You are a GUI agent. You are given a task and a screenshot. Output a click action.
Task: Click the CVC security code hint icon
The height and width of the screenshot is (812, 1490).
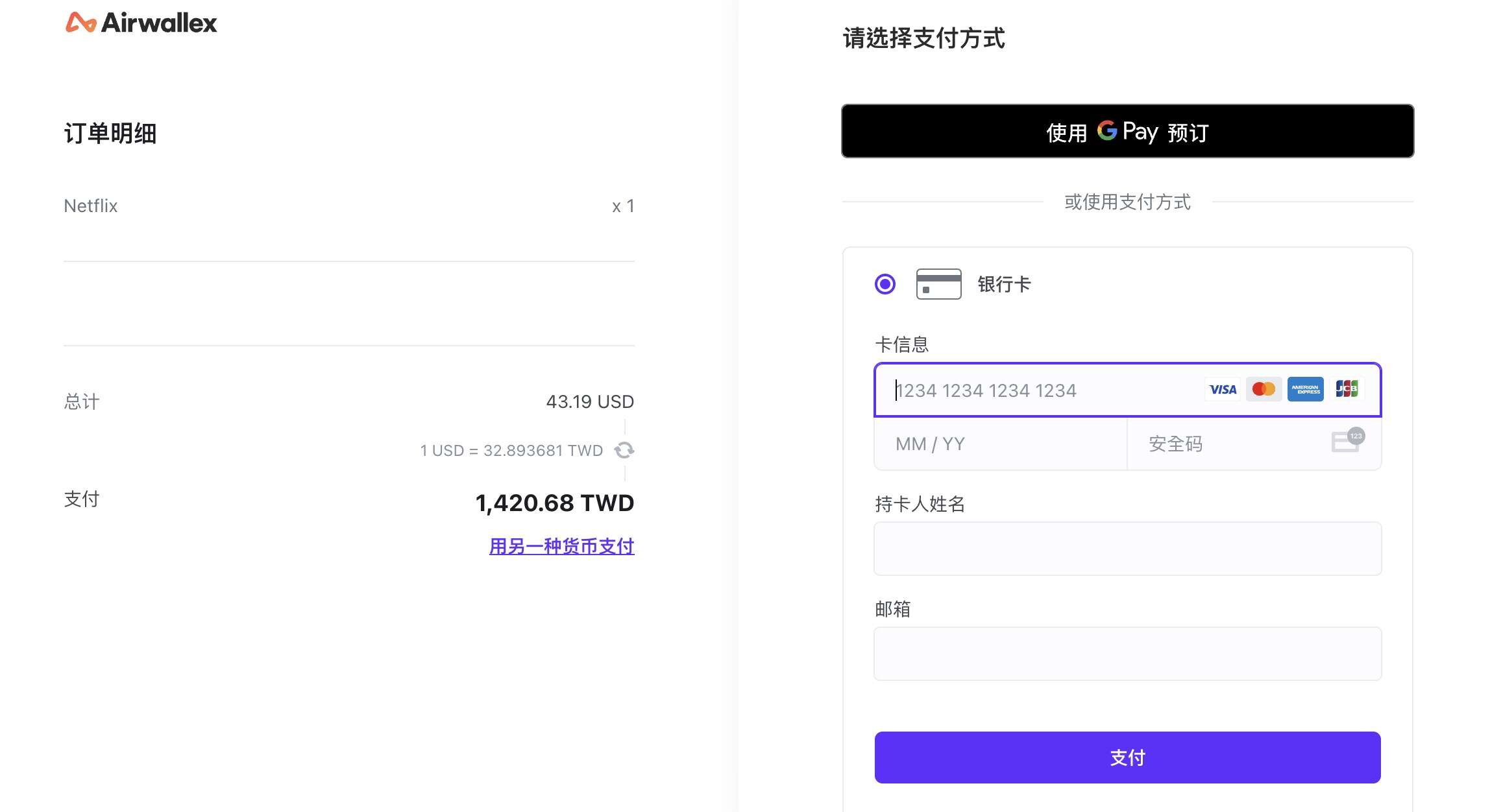point(1347,442)
